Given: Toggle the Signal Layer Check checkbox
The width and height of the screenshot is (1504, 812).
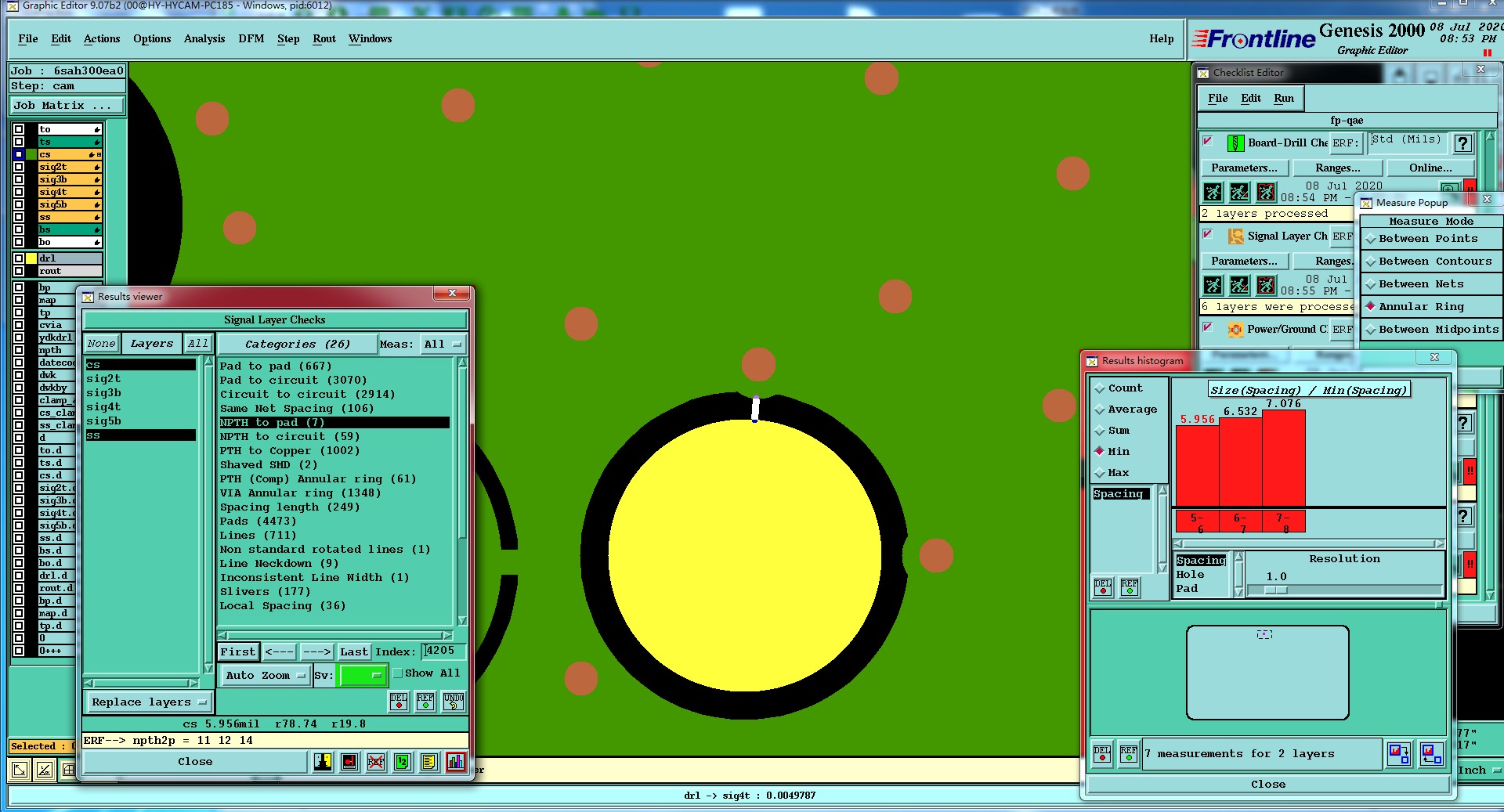Looking at the screenshot, I should point(1208,234).
